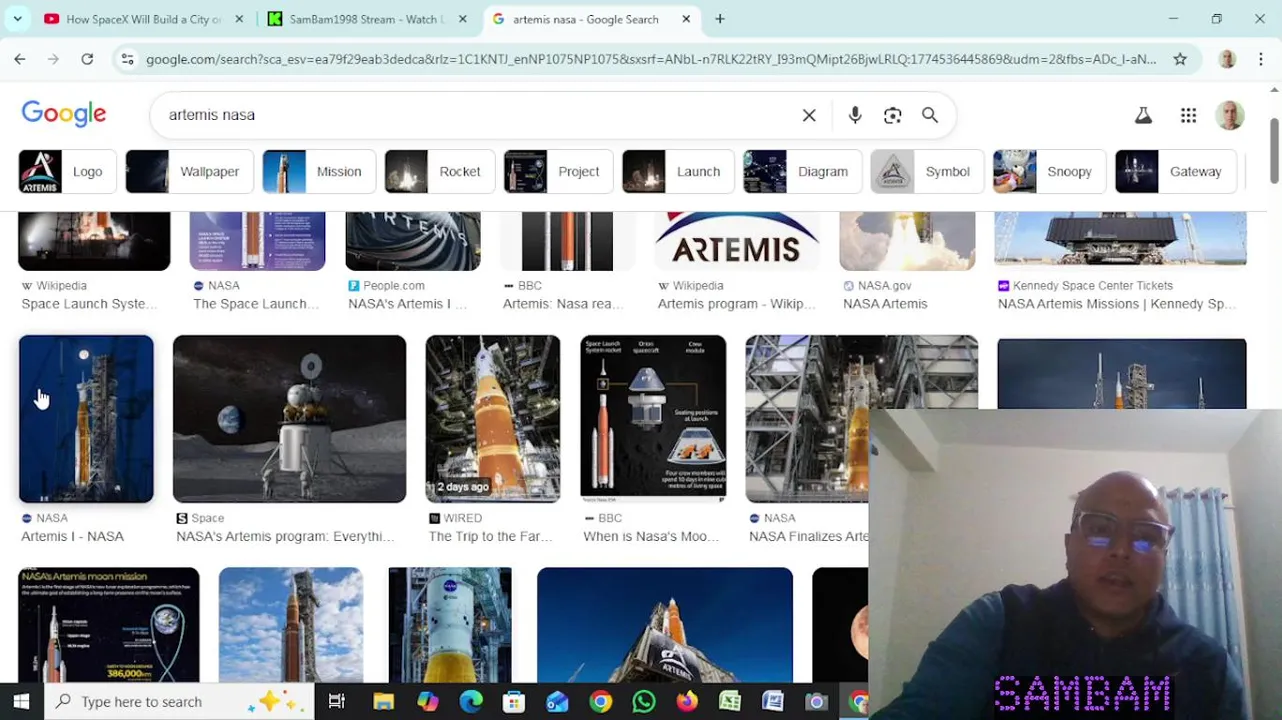Screen dimensions: 1282x720
Task: Launch Microsoft Edge from the taskbar
Action: pyautogui.click(x=470, y=702)
